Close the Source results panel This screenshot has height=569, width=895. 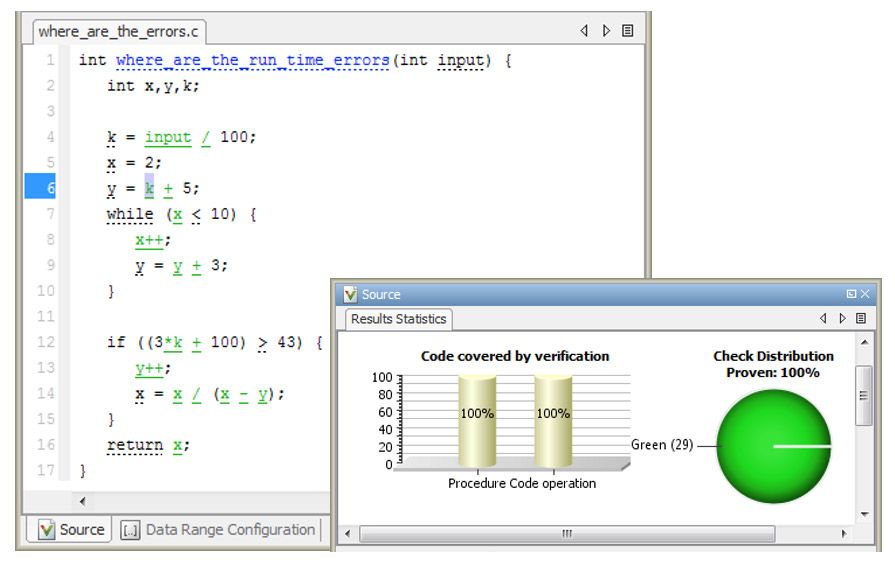[865, 295]
